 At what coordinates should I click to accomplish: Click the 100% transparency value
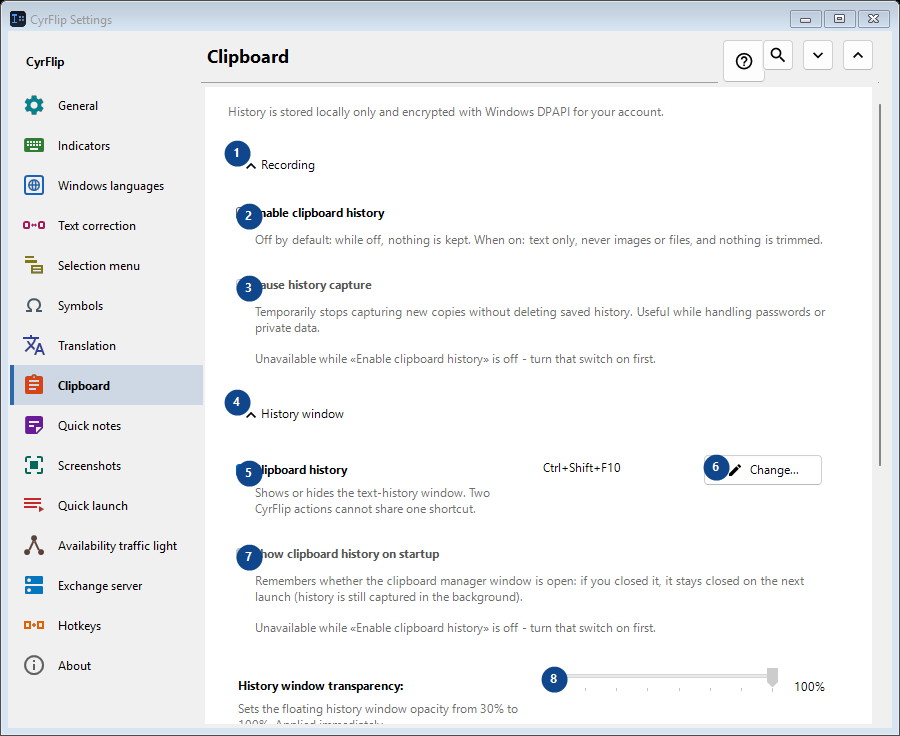[x=809, y=687]
